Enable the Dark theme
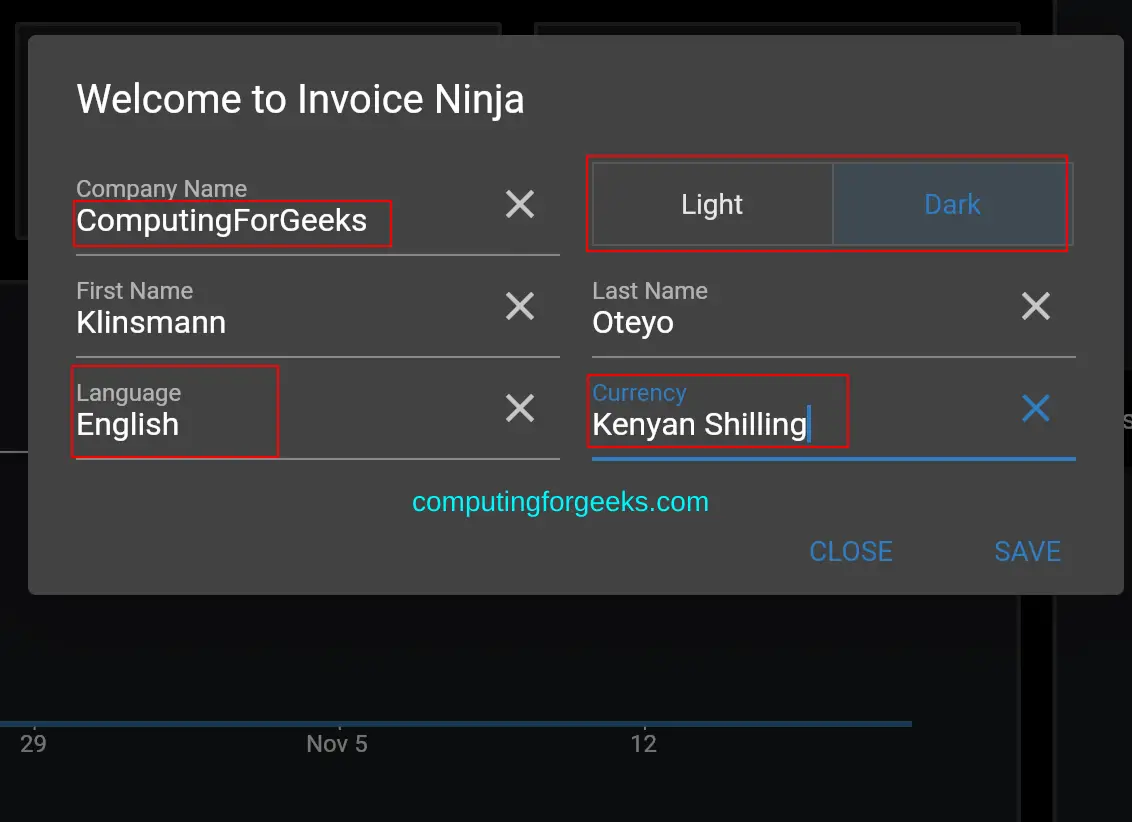The width and height of the screenshot is (1132, 822). pos(951,204)
